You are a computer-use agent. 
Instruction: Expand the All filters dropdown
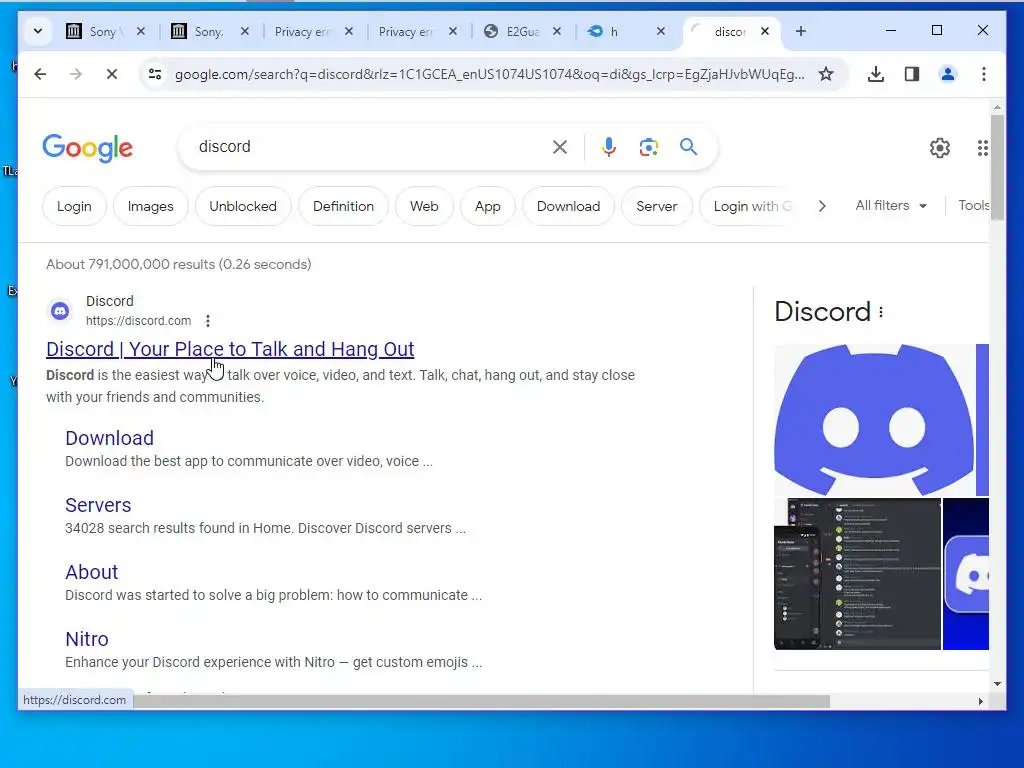891,206
